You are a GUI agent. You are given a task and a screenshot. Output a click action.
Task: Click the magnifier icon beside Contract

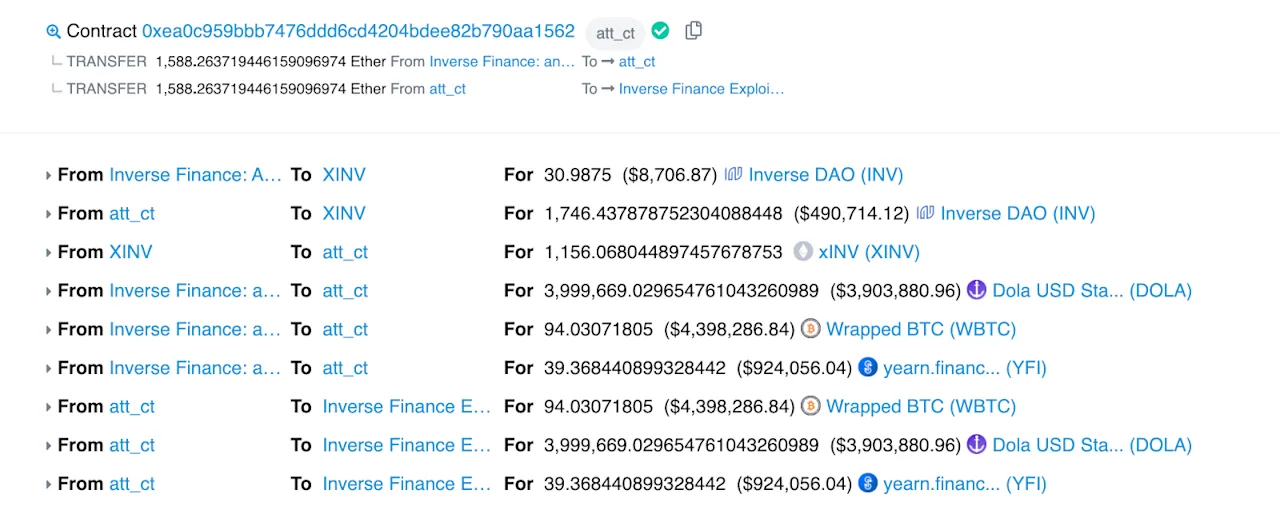pos(54,31)
